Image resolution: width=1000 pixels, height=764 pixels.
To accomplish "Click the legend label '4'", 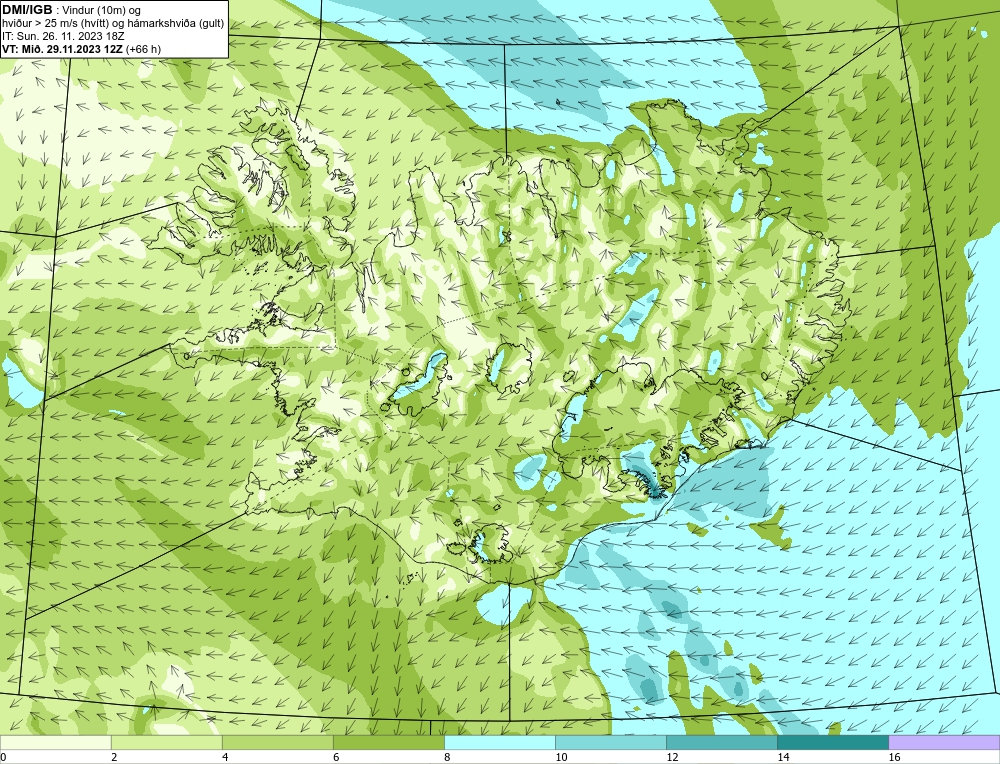I will 225,758.
